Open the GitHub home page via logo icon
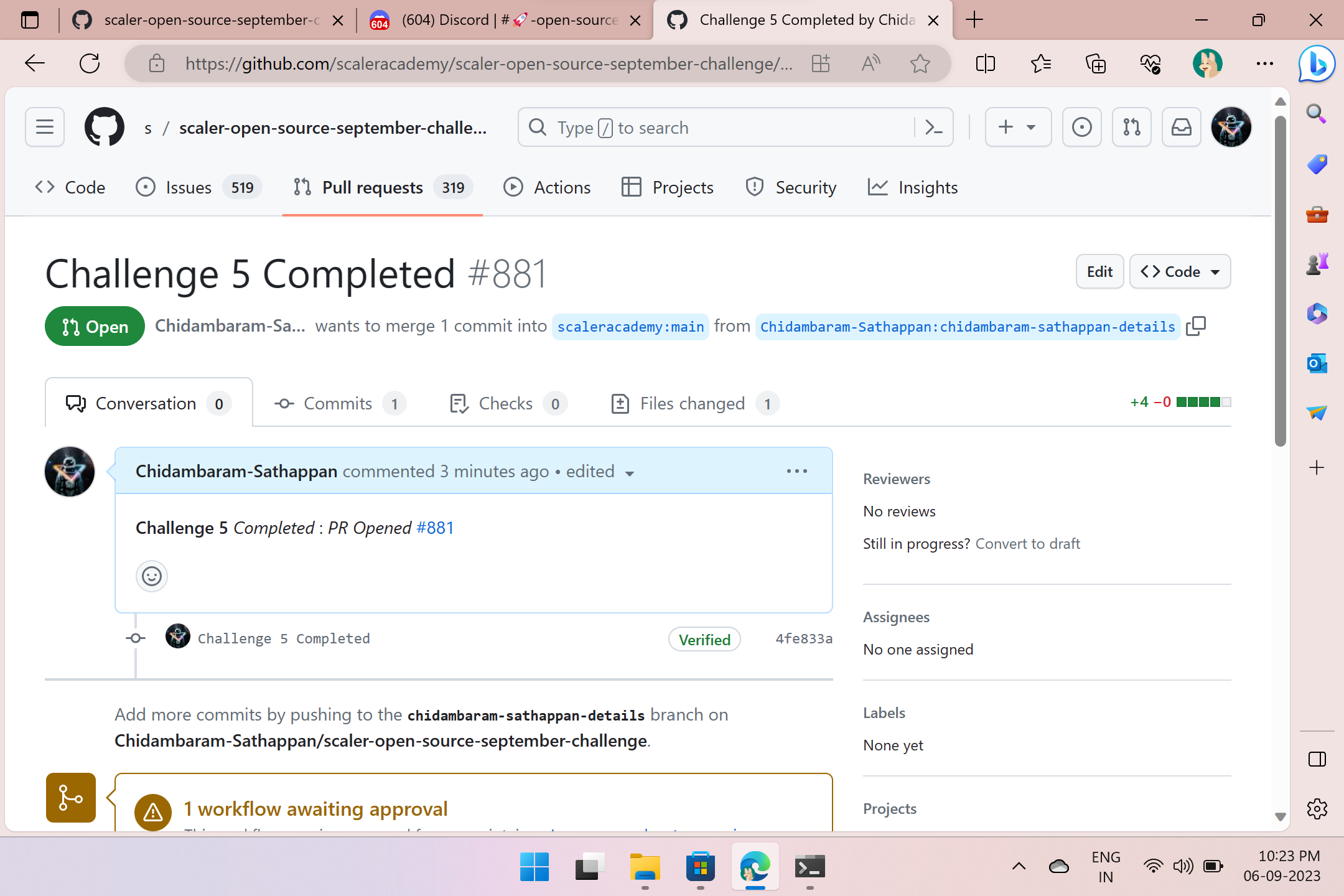This screenshot has height=896, width=1344. pos(103,127)
